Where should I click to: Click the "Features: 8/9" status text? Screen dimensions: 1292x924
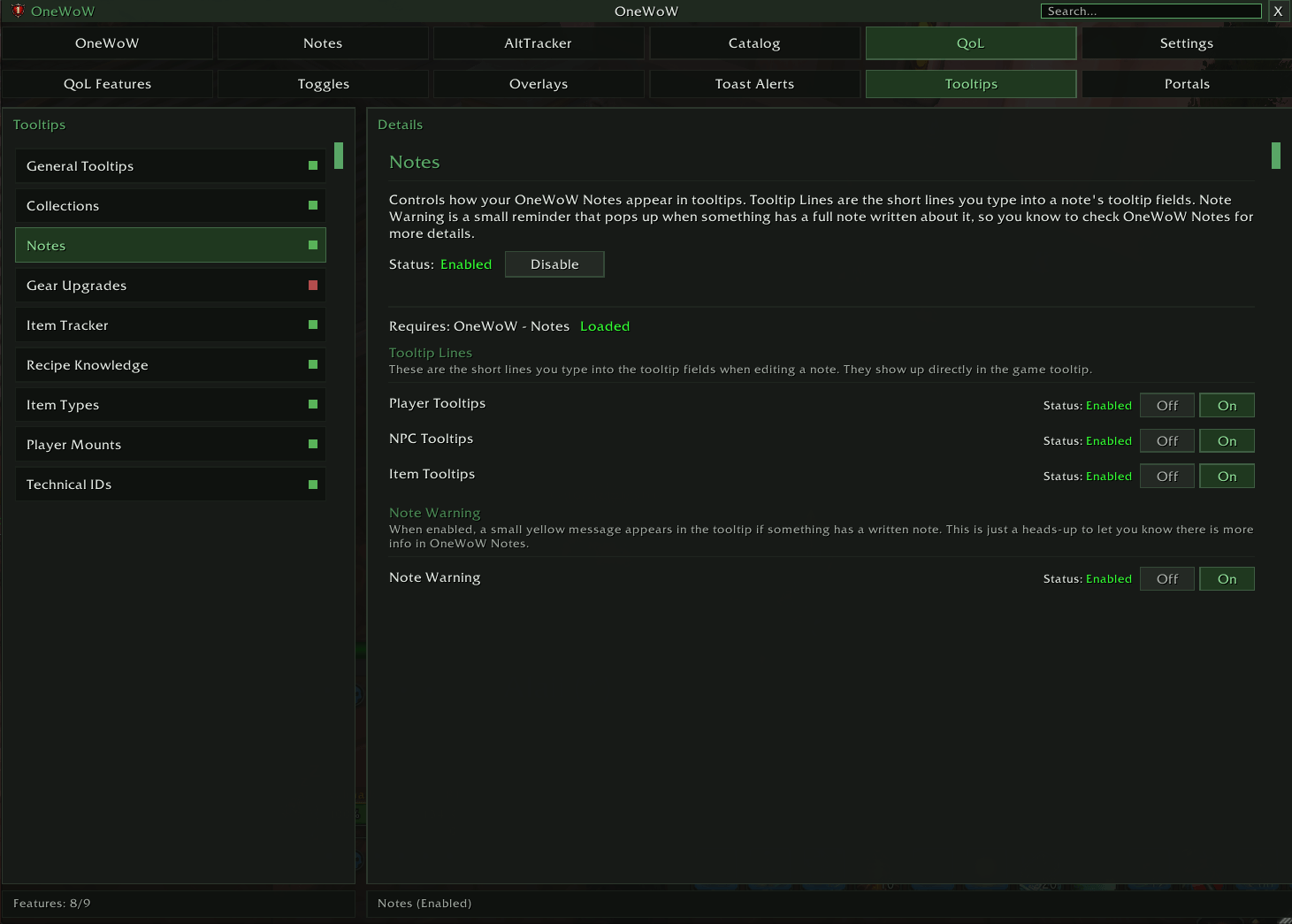(x=52, y=903)
